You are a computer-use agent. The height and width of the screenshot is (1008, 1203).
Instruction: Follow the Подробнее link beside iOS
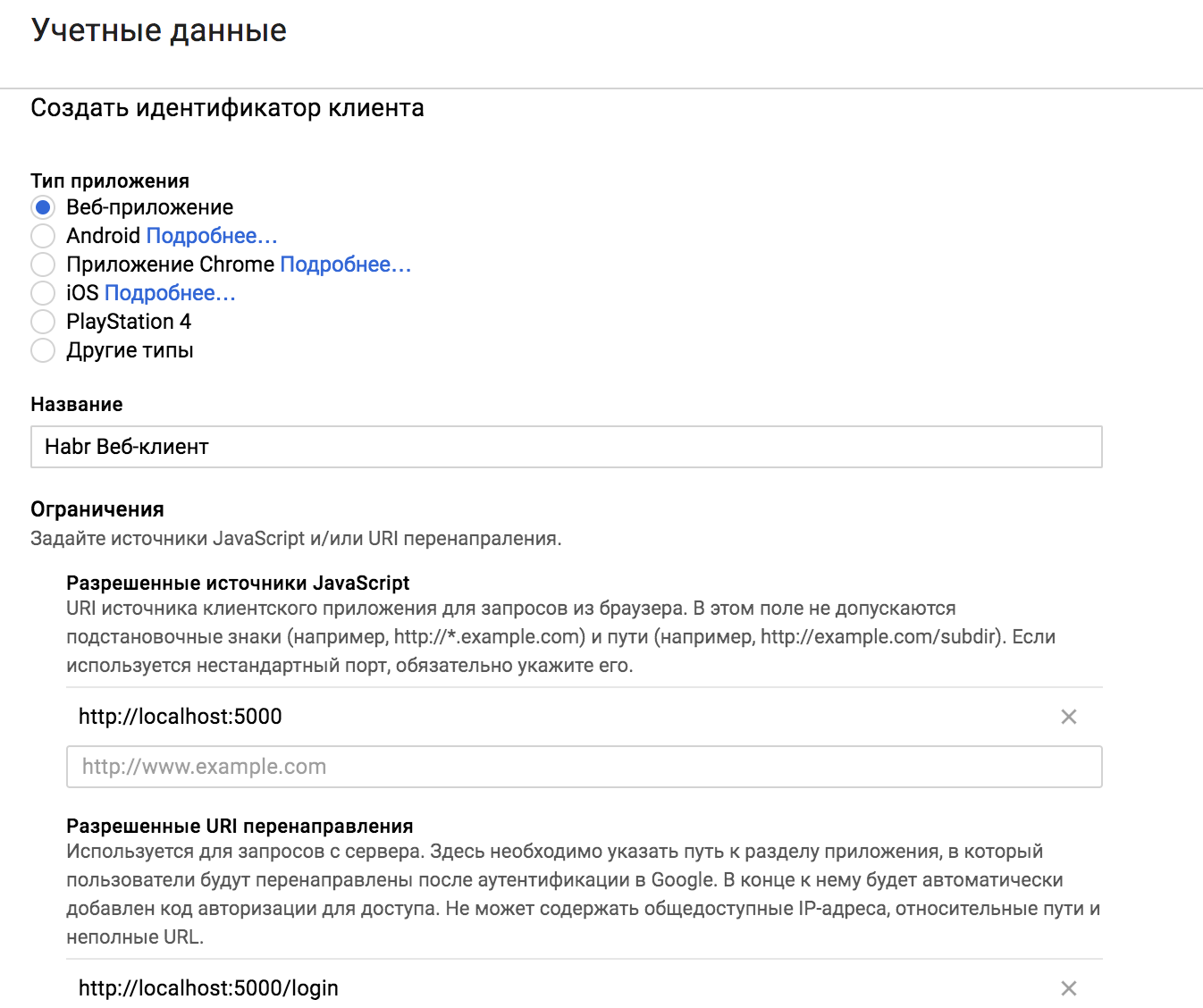(170, 293)
